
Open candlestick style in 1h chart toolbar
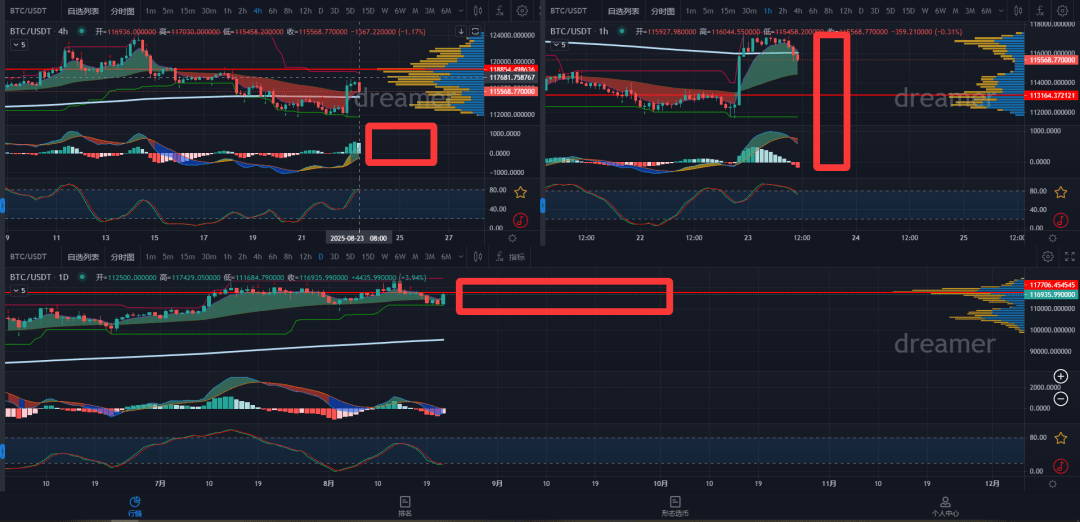[1018, 11]
